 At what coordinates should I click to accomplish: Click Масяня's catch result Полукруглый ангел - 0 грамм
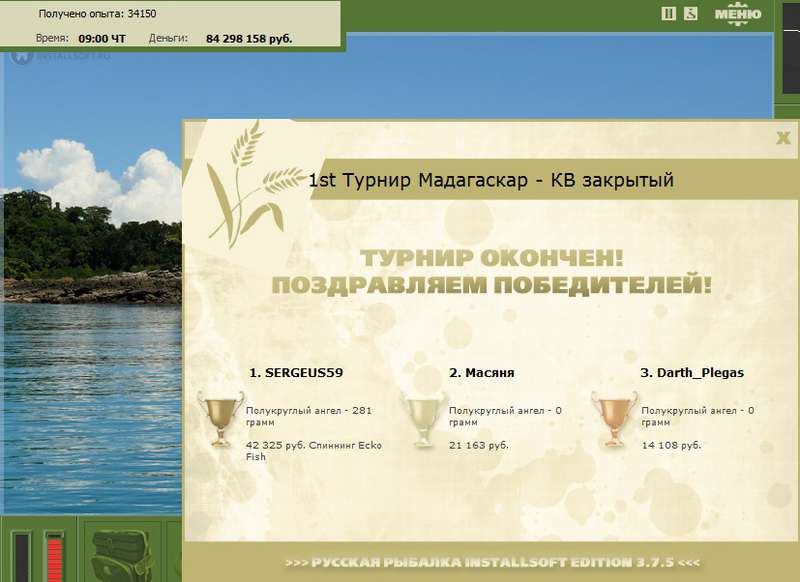[x=505, y=416]
